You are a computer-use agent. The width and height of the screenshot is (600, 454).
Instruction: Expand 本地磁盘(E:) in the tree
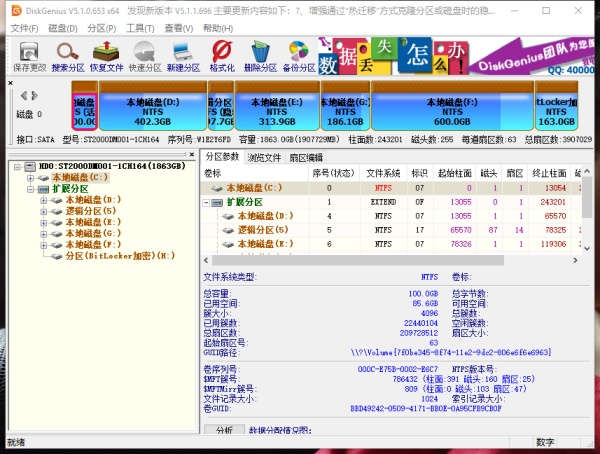point(43,223)
